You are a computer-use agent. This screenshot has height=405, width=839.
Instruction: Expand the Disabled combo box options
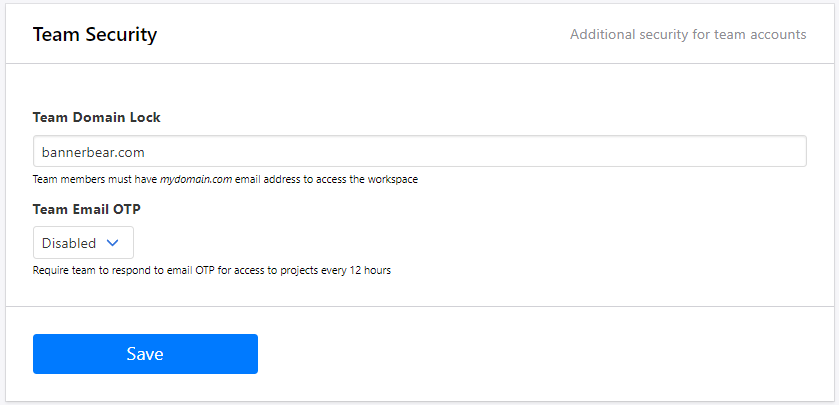click(x=83, y=243)
